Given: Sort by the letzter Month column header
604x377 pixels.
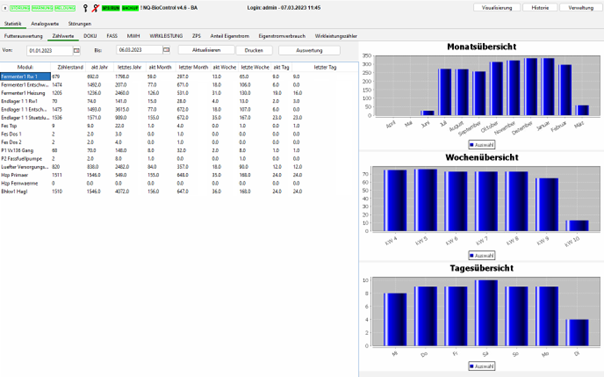Looking at the screenshot, I should [x=193, y=67].
